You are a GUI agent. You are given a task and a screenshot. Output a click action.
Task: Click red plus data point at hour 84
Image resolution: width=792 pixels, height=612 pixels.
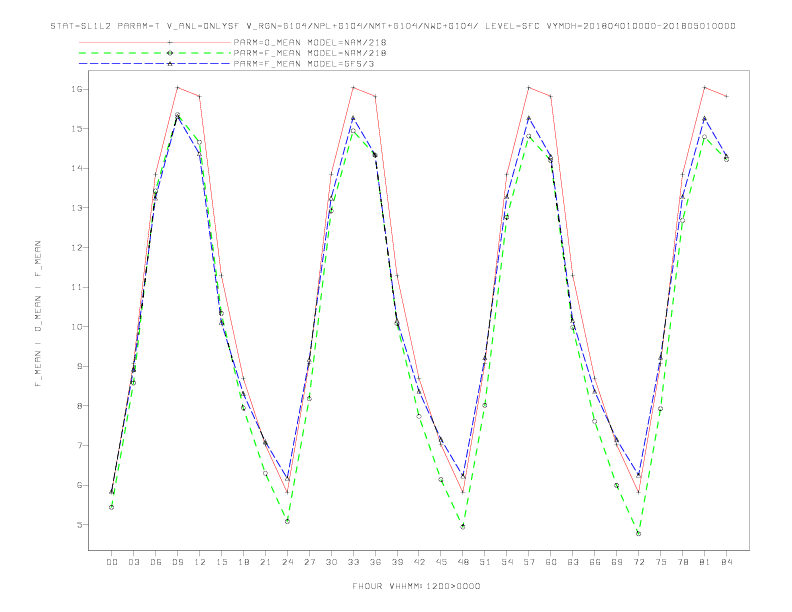[x=726, y=96]
